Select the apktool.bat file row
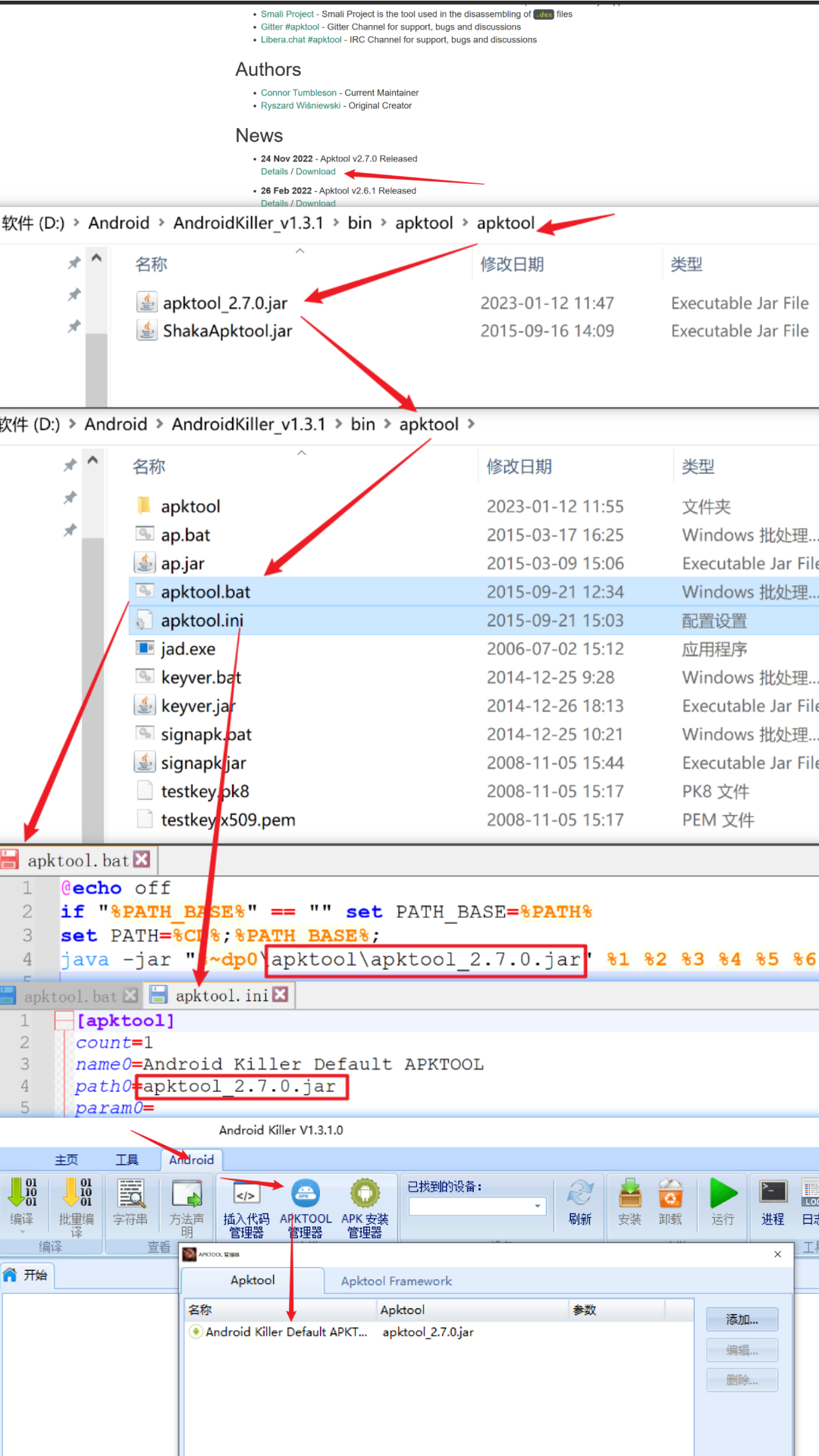Image resolution: width=819 pixels, height=1456 pixels. (474, 591)
